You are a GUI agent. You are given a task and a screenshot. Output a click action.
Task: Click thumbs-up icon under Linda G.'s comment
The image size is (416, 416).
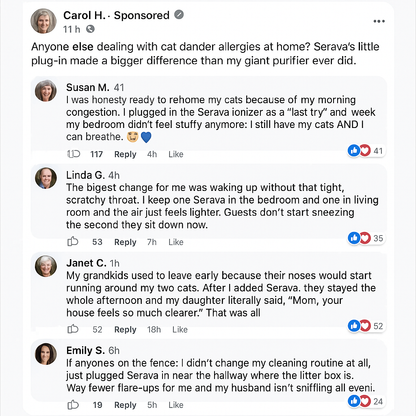(x=73, y=241)
